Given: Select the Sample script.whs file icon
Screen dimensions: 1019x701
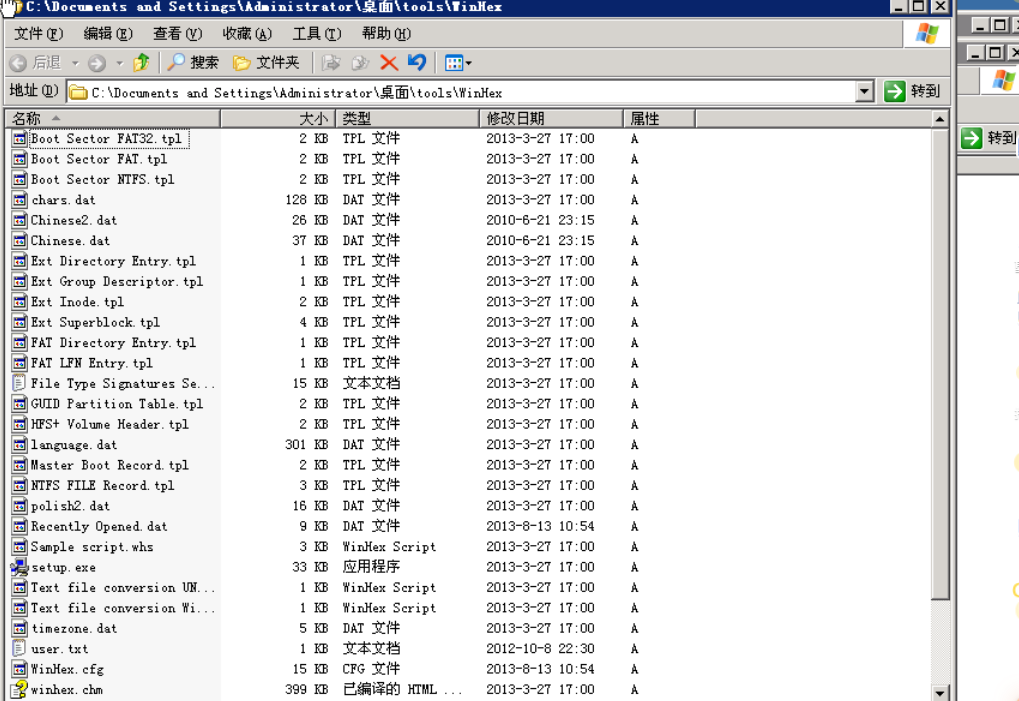Looking at the screenshot, I should pos(20,546).
